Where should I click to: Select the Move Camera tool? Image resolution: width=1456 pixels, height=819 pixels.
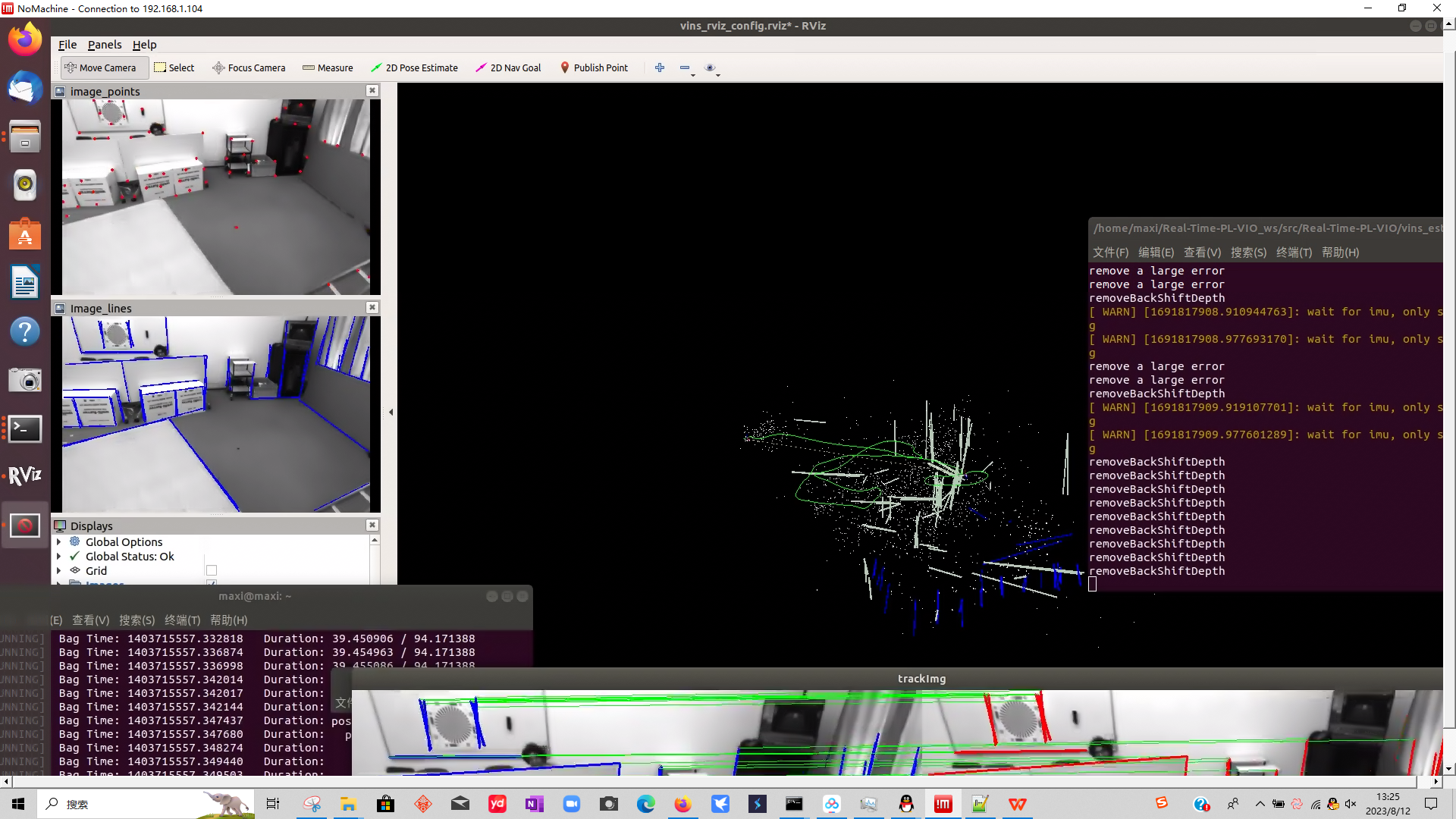point(104,67)
